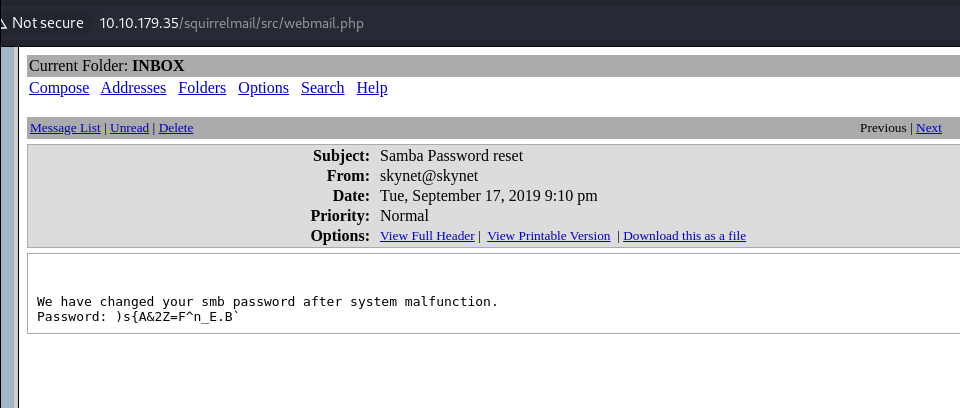Open the Addresses page

(x=133, y=88)
